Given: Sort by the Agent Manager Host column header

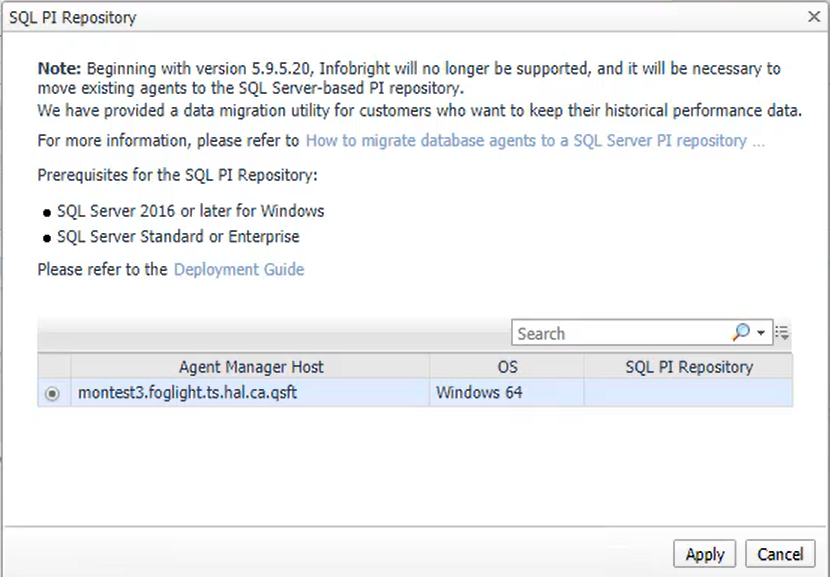Looking at the screenshot, I should [250, 366].
